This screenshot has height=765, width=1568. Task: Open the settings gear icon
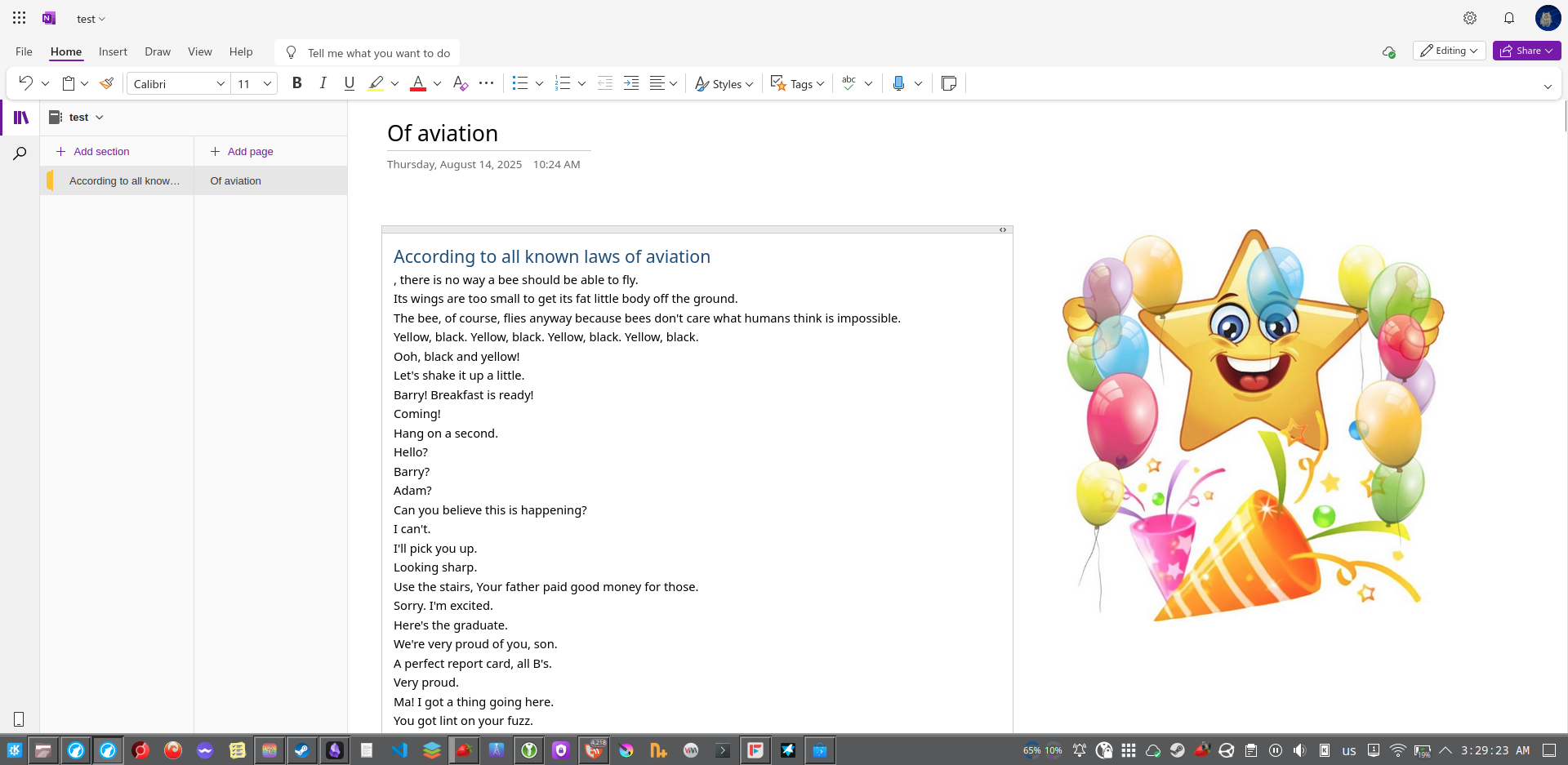(x=1470, y=18)
